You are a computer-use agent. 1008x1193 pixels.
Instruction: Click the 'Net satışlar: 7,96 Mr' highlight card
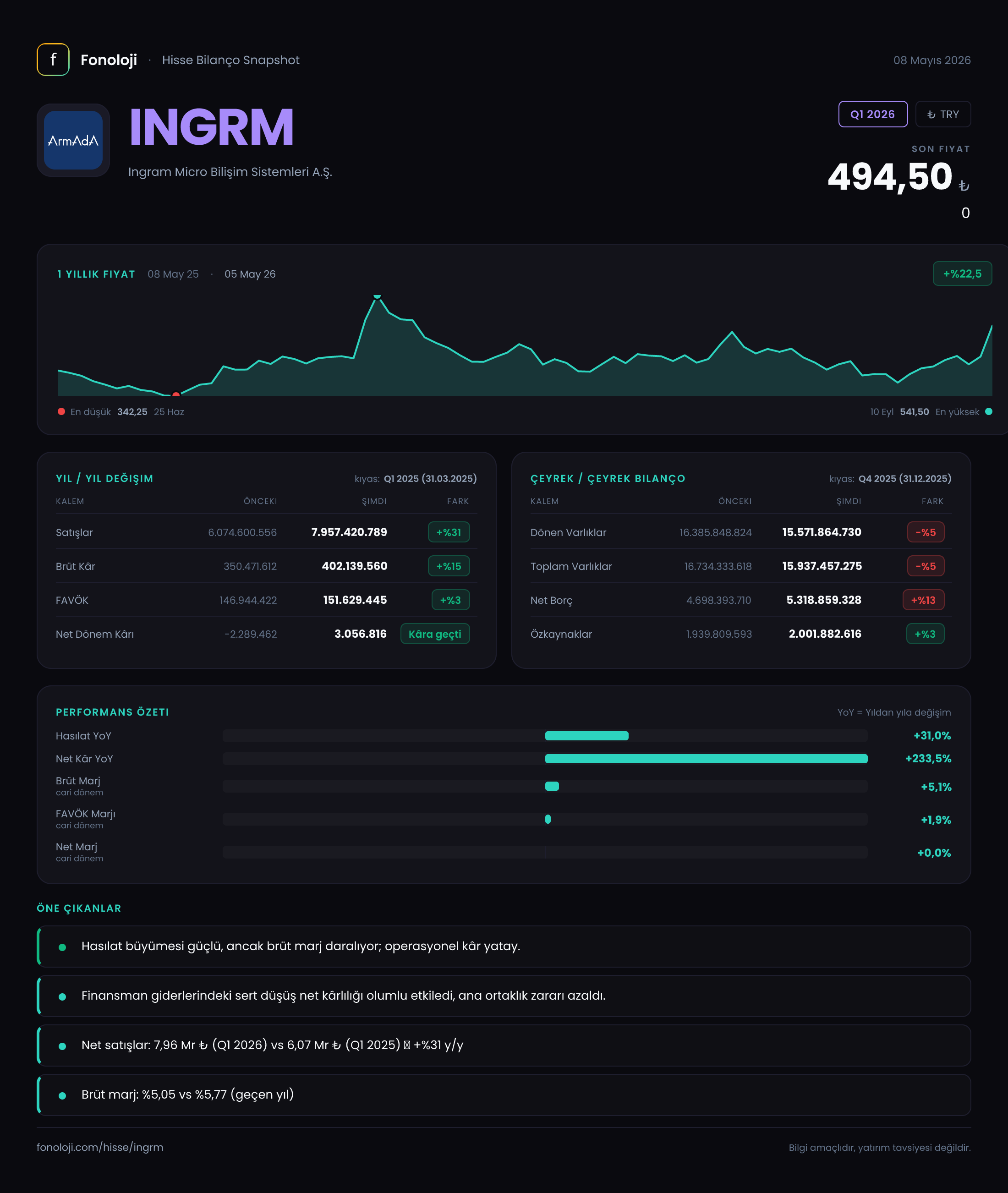coord(504,1045)
